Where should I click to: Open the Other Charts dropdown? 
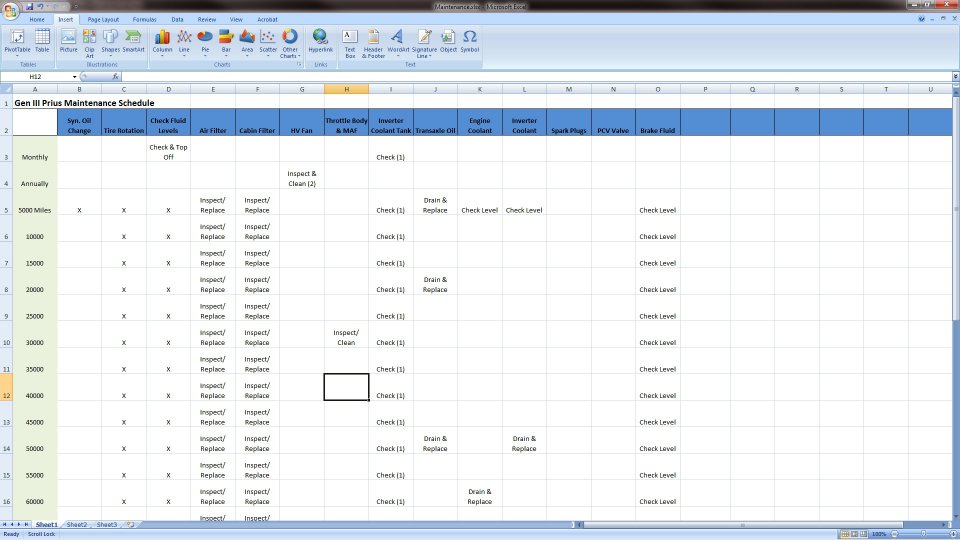290,43
